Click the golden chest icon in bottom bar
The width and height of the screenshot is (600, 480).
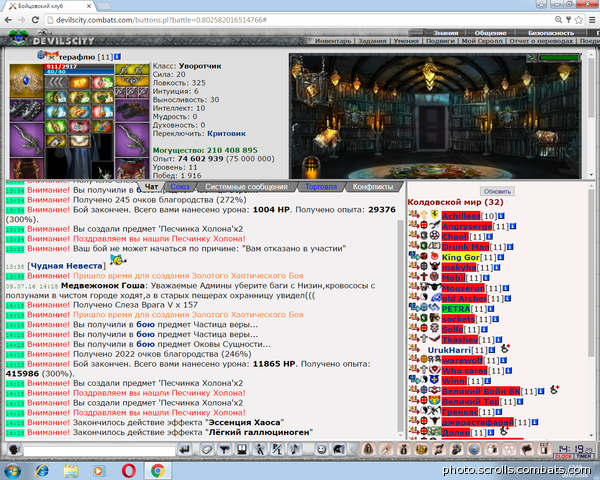coord(421,449)
